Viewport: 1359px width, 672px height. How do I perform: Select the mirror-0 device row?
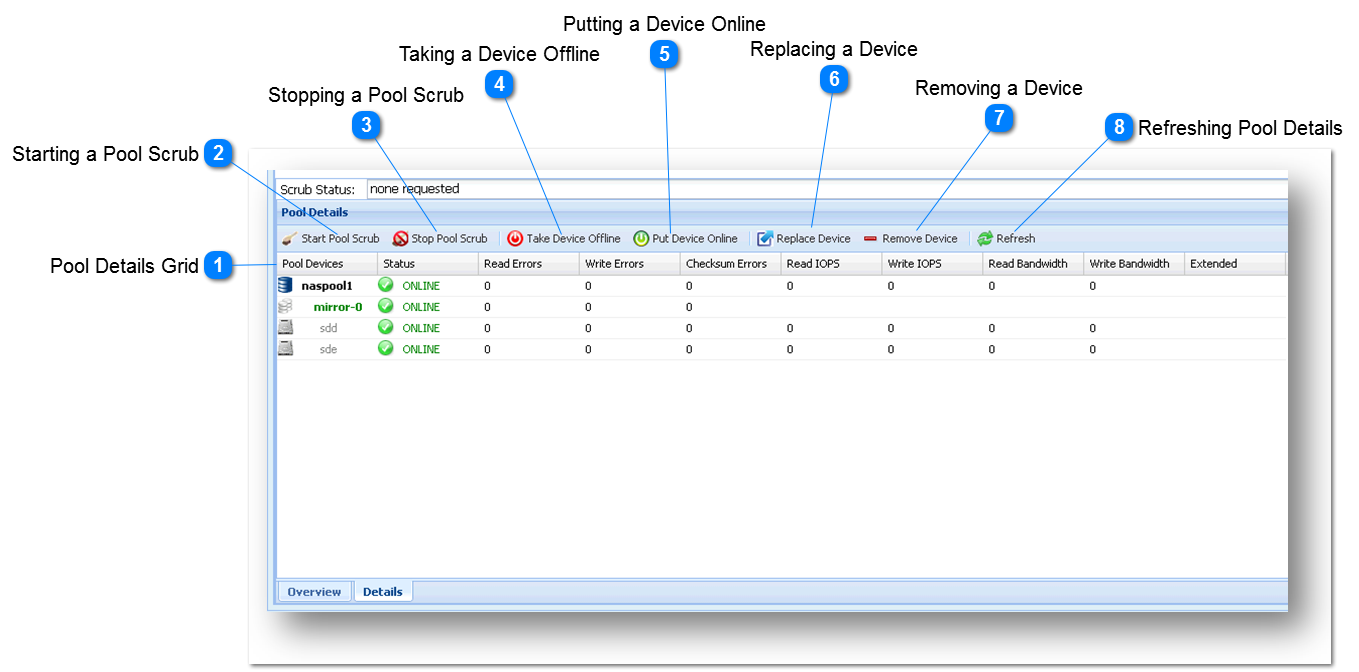pyautogui.click(x=782, y=307)
